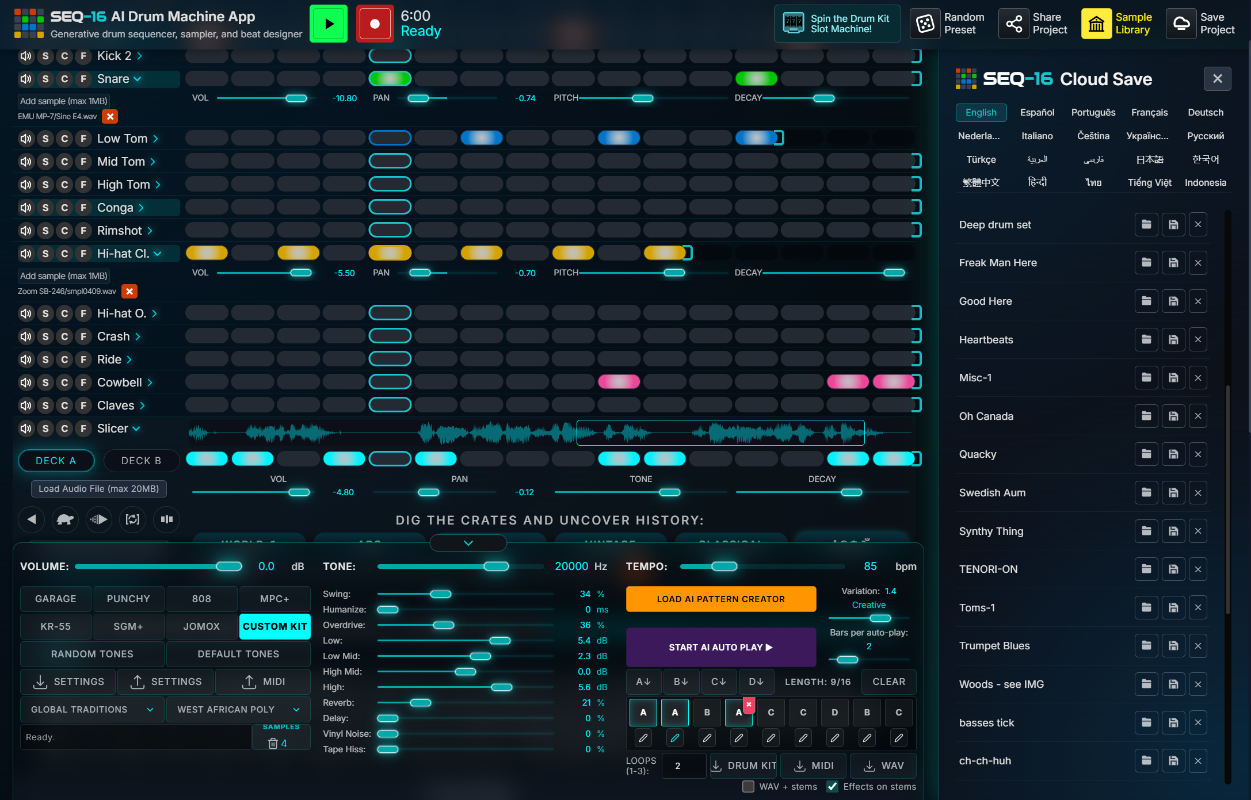Screen dimensions: 1251x800
Task: Solo the Crash track with its S toggle
Action: 44,336
